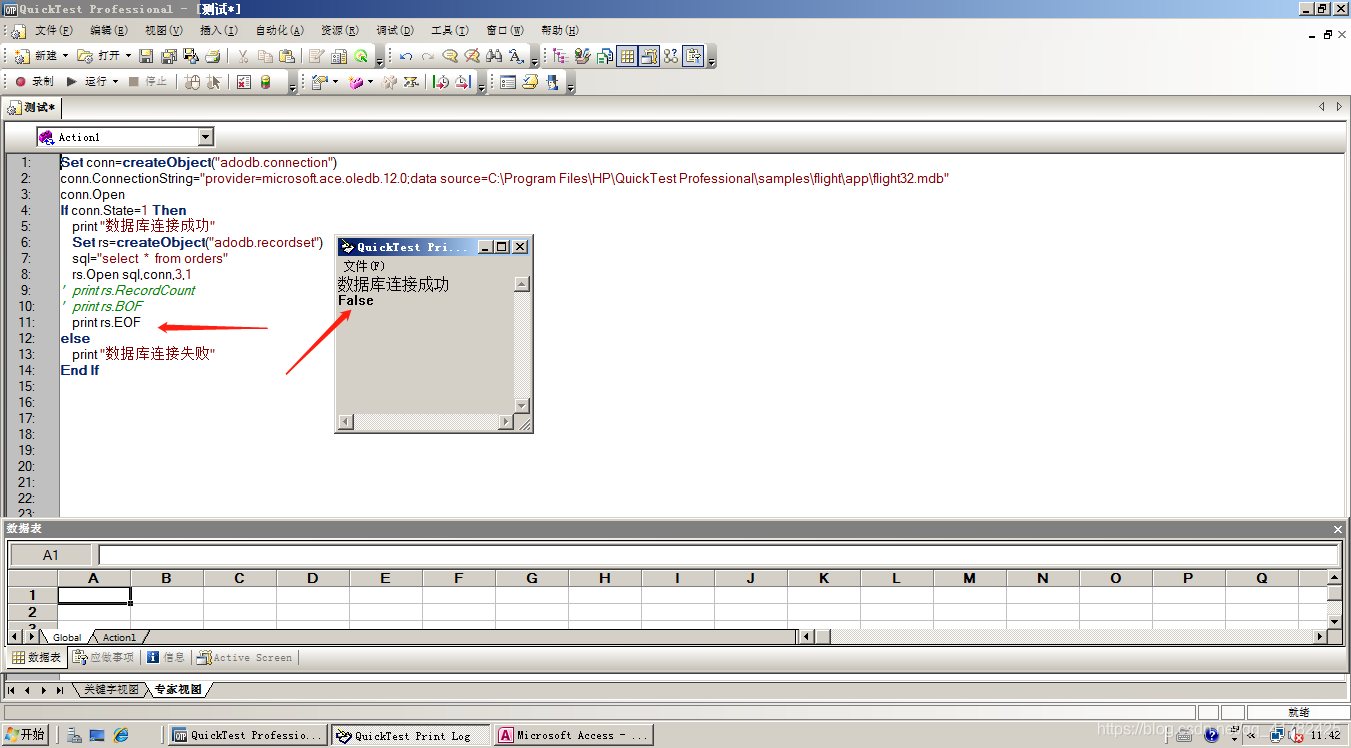Open the 视图(V) menu
Viewport: 1351px width, 748px height.
[x=163, y=31]
